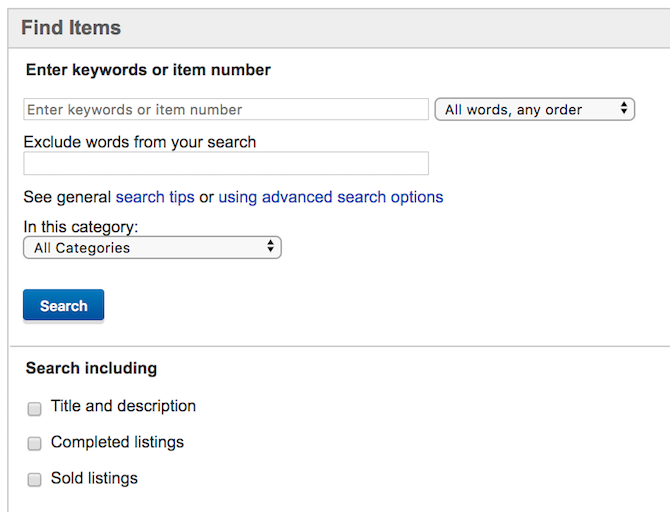Screen dimensions: 670x512
Task: Open the "All words, any order" dropdown
Action: pyautogui.click(x=534, y=109)
